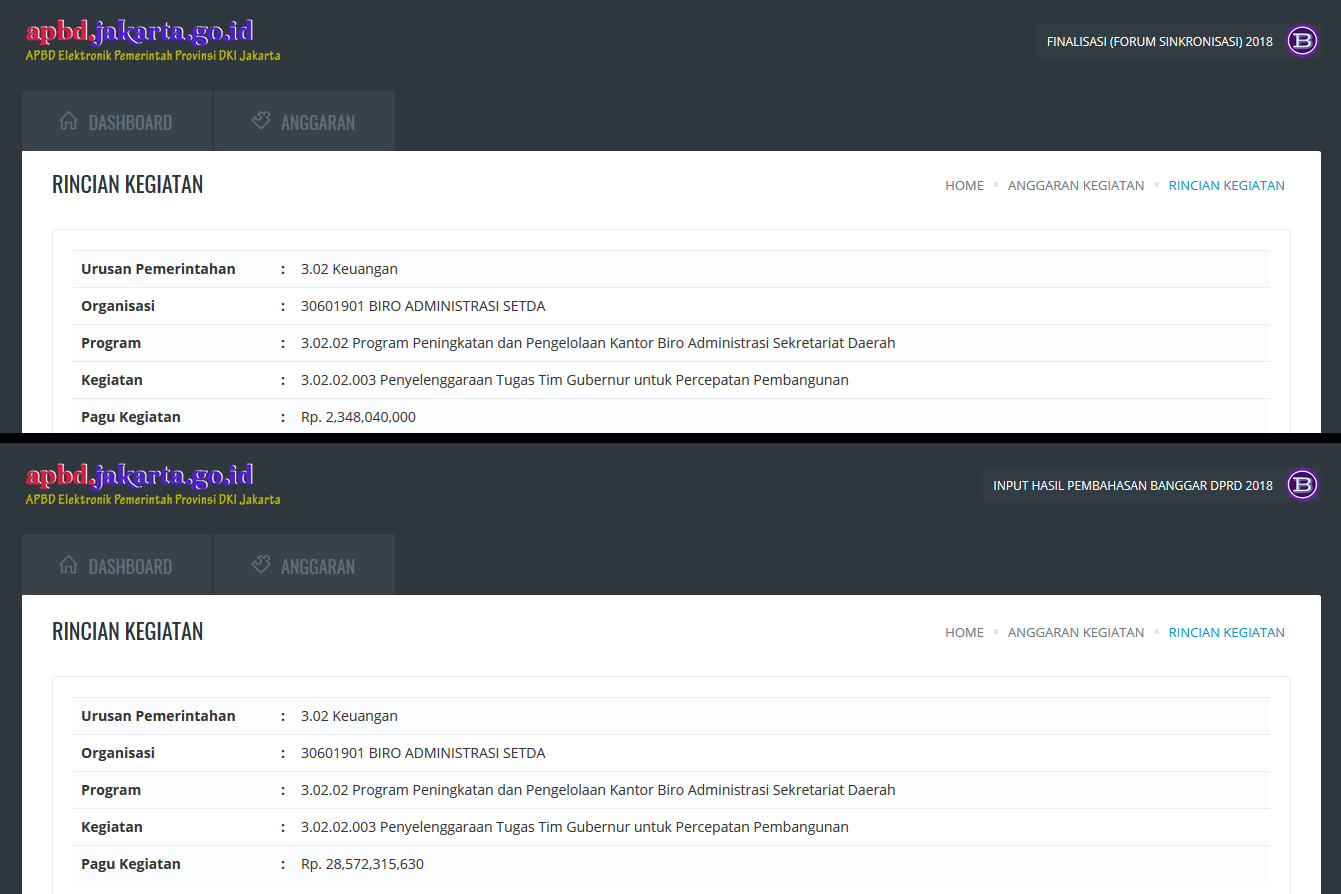Click the Anggaran gavel icon in the Finalisasi view
The width and height of the screenshot is (1341, 894).
(261, 122)
